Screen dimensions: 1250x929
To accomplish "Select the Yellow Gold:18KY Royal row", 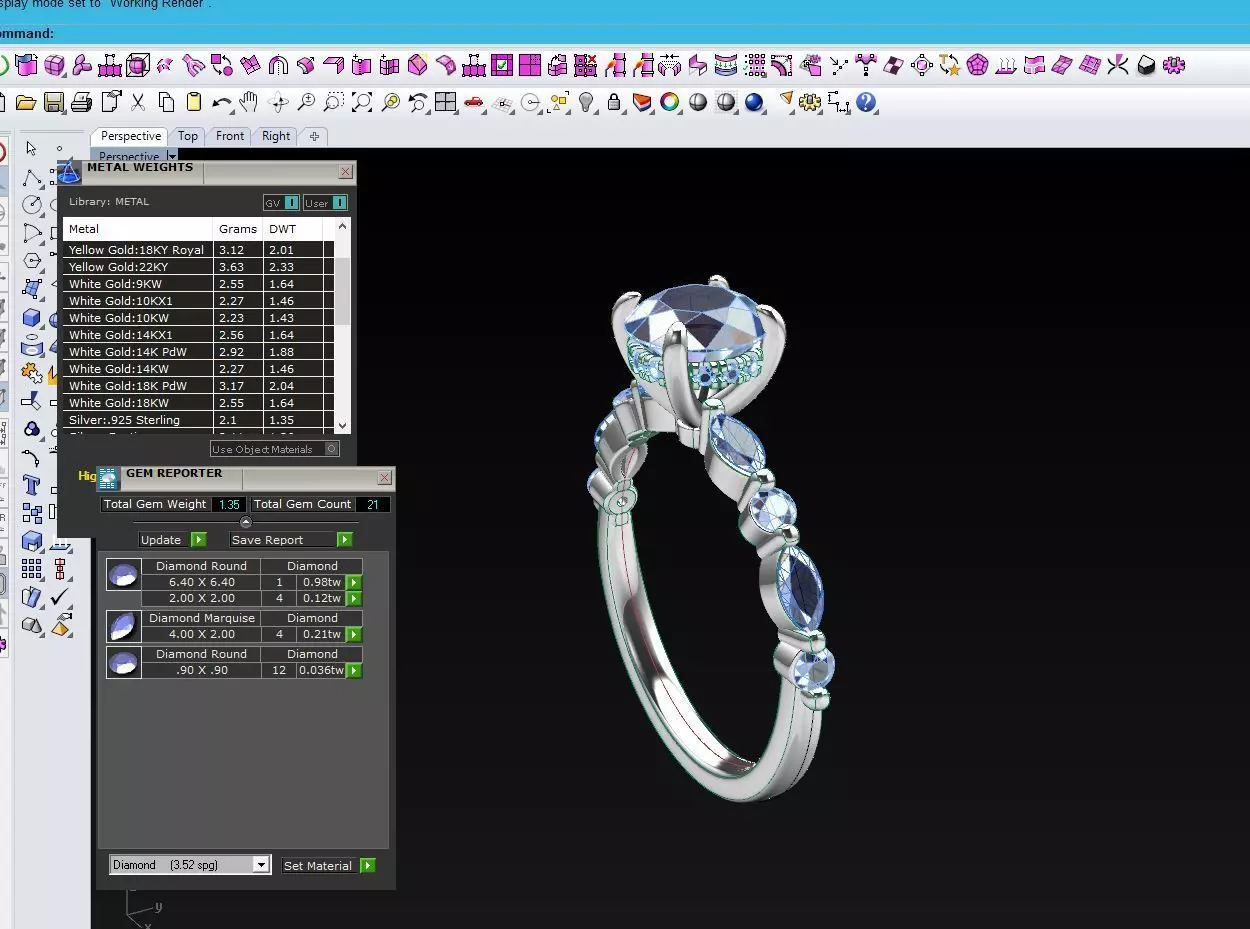I will (193, 250).
